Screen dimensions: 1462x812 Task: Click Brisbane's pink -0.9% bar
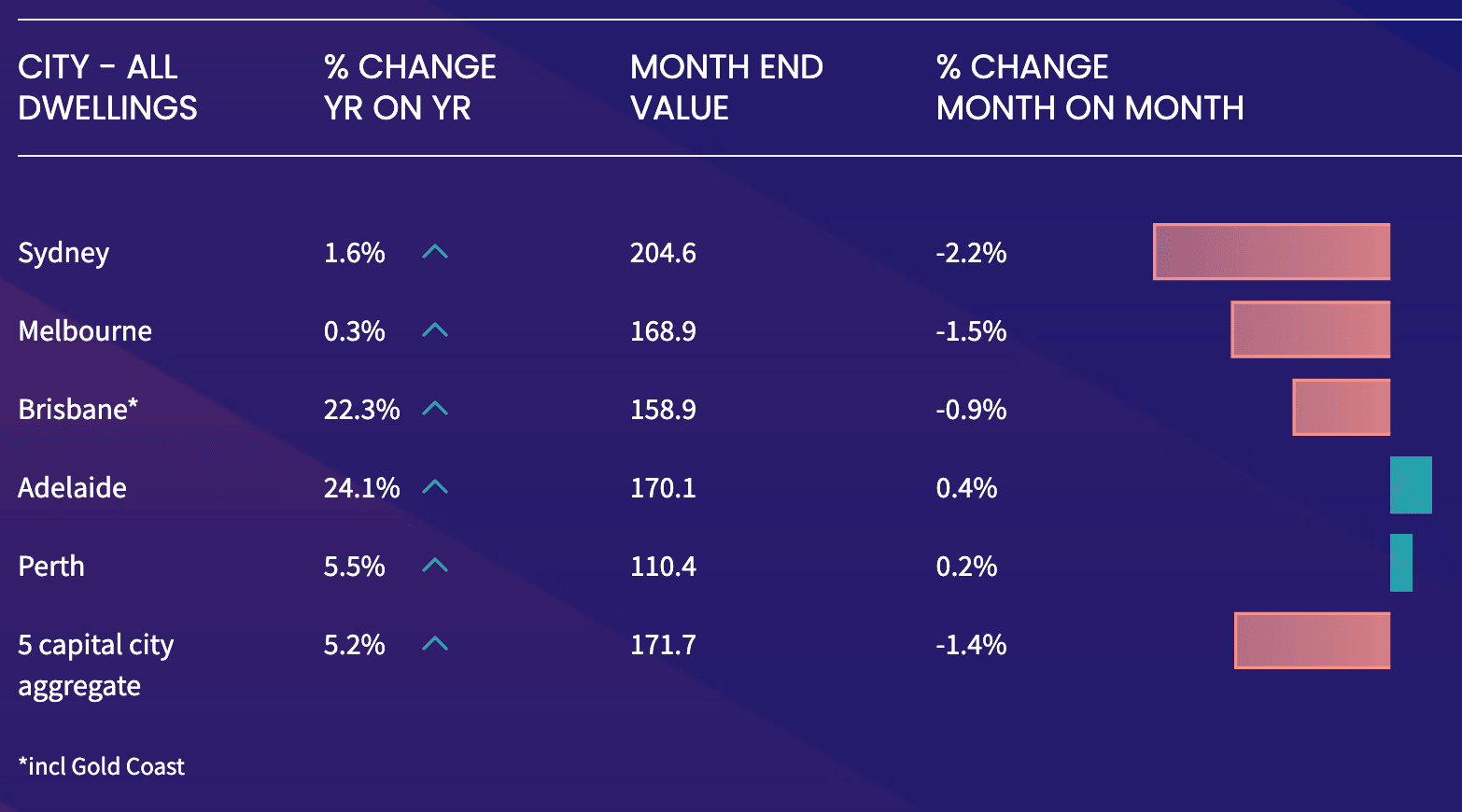tap(1341, 407)
